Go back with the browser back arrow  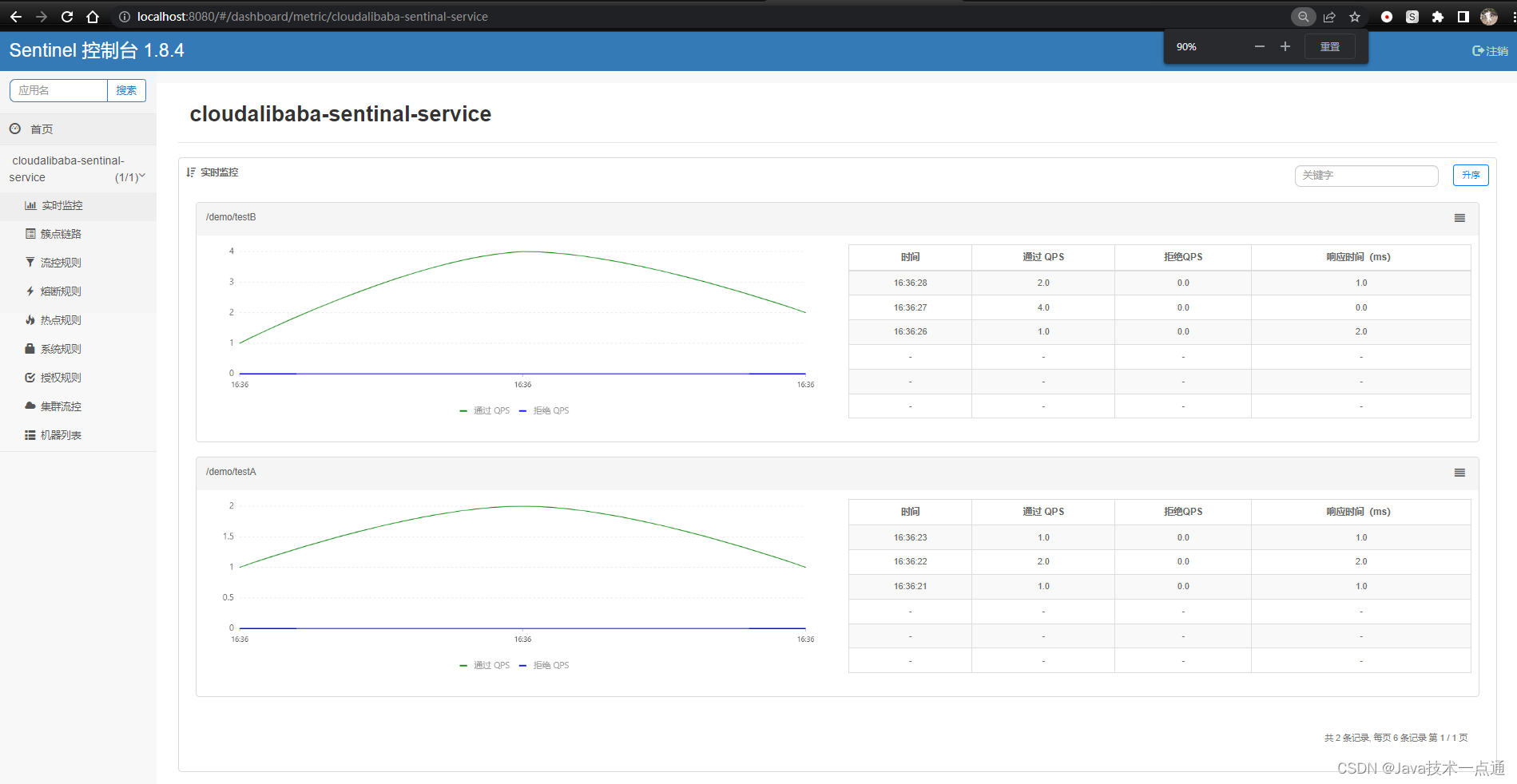tap(16, 17)
